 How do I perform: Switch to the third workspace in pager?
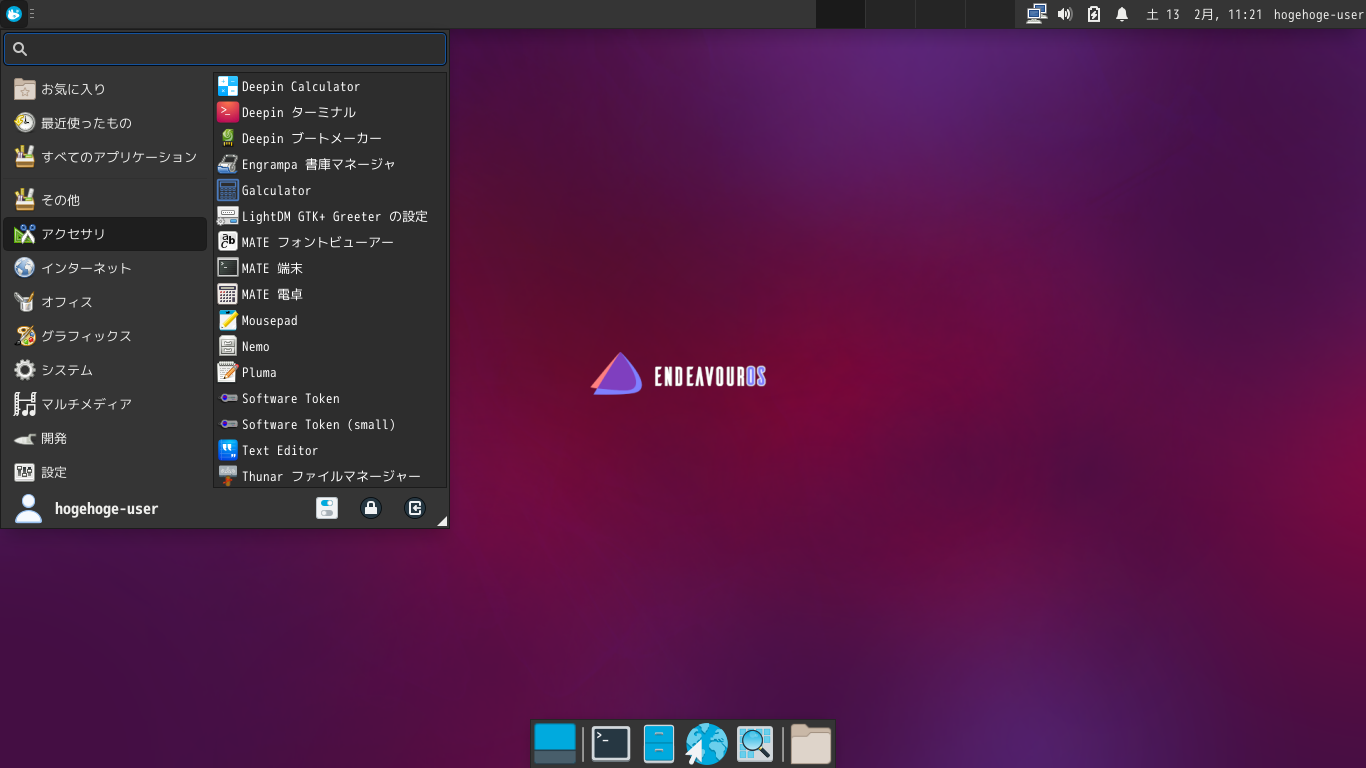(940, 14)
